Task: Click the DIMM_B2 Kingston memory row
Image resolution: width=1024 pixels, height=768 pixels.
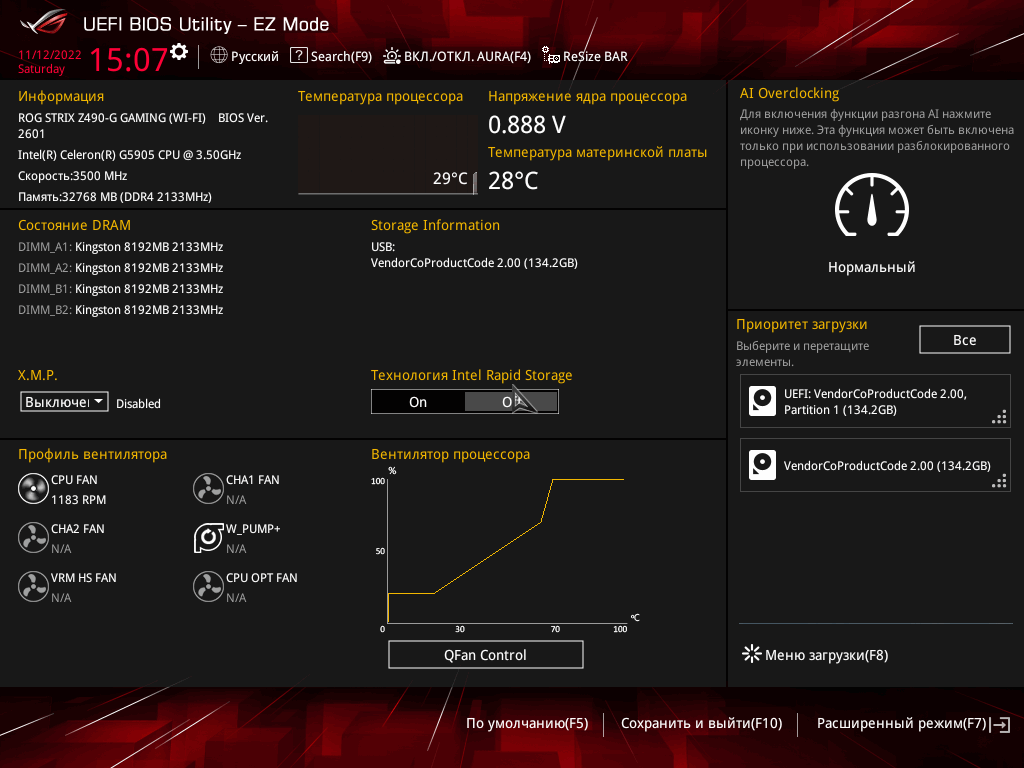Action: (x=121, y=310)
